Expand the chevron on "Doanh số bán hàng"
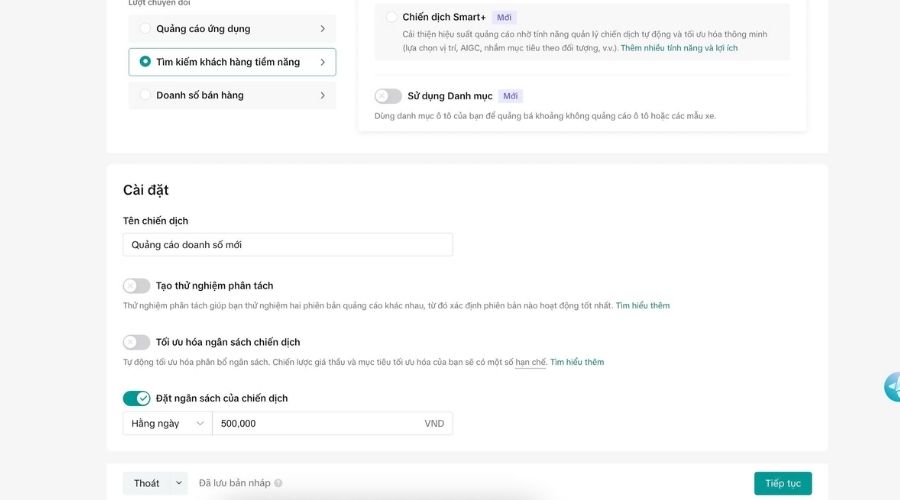This screenshot has height=500, width=900. coord(322,95)
